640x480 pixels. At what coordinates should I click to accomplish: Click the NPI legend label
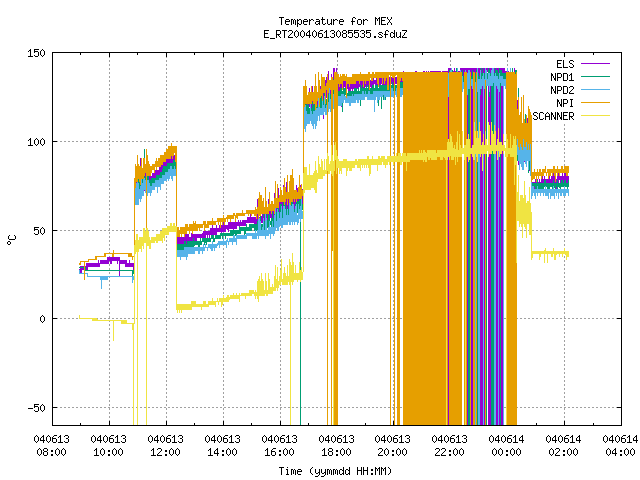coord(565,103)
